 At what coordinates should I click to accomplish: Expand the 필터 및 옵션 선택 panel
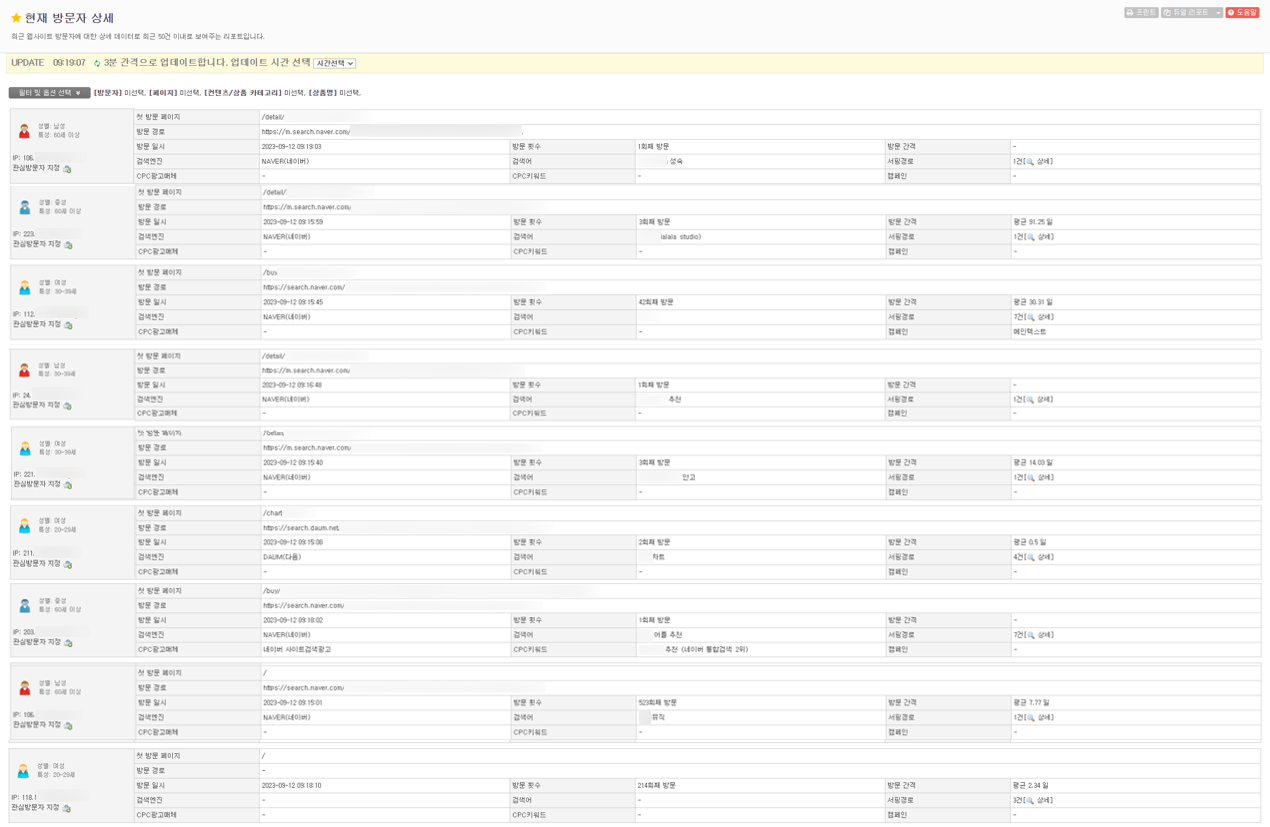point(49,93)
